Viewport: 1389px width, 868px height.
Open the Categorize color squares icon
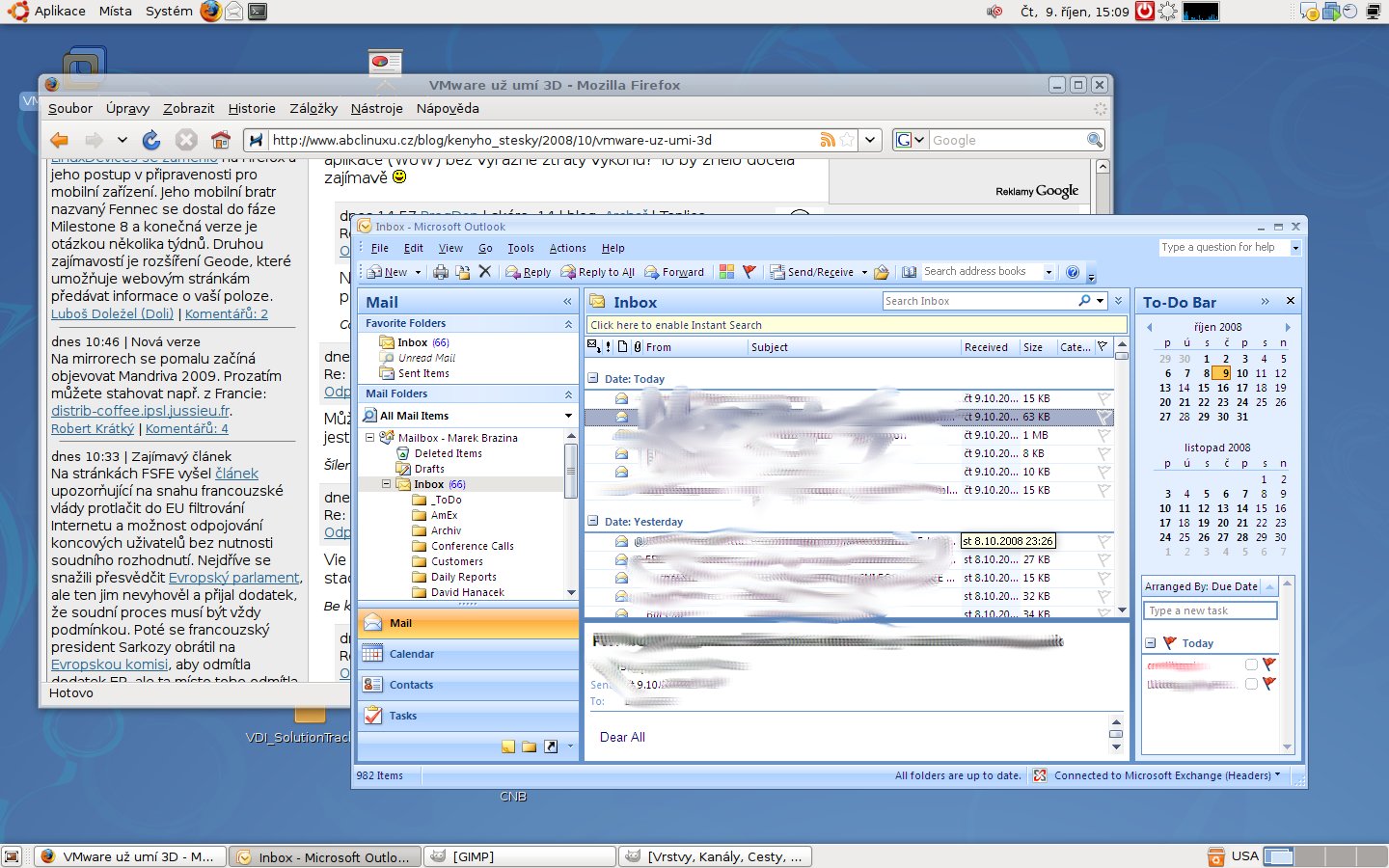pyautogui.click(x=726, y=272)
